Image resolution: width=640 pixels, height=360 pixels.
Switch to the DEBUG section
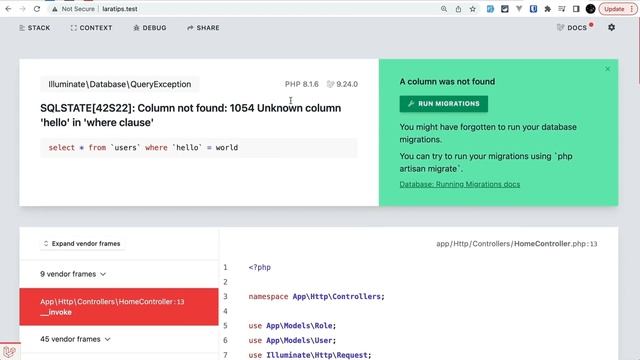(x=150, y=28)
